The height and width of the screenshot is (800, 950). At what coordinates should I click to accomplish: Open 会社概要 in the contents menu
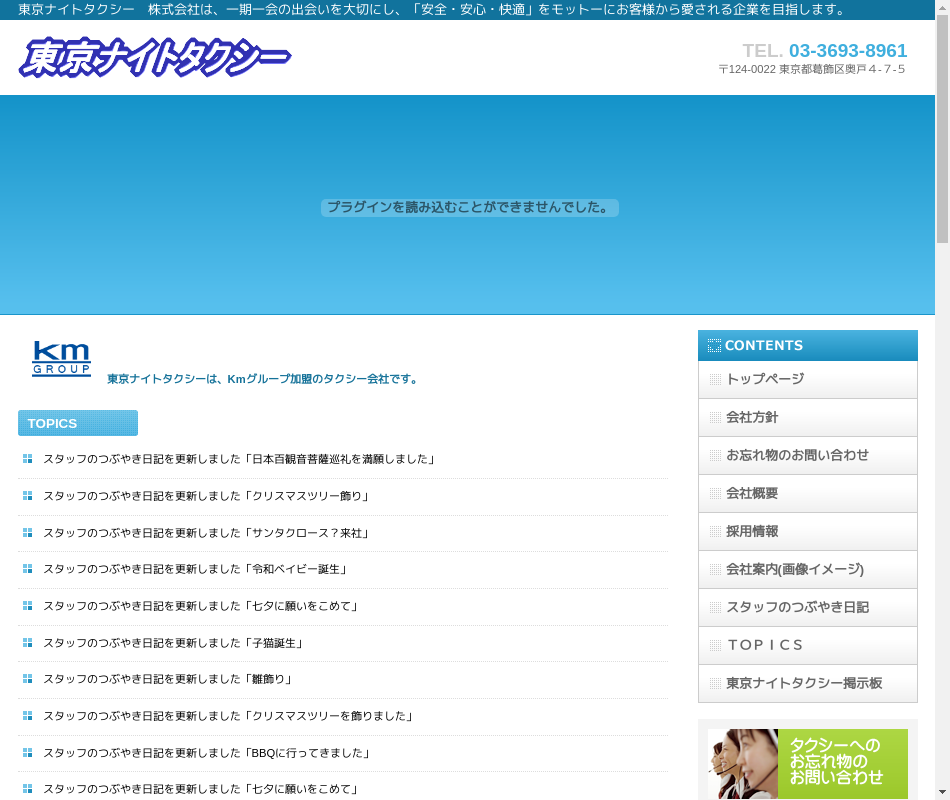808,493
